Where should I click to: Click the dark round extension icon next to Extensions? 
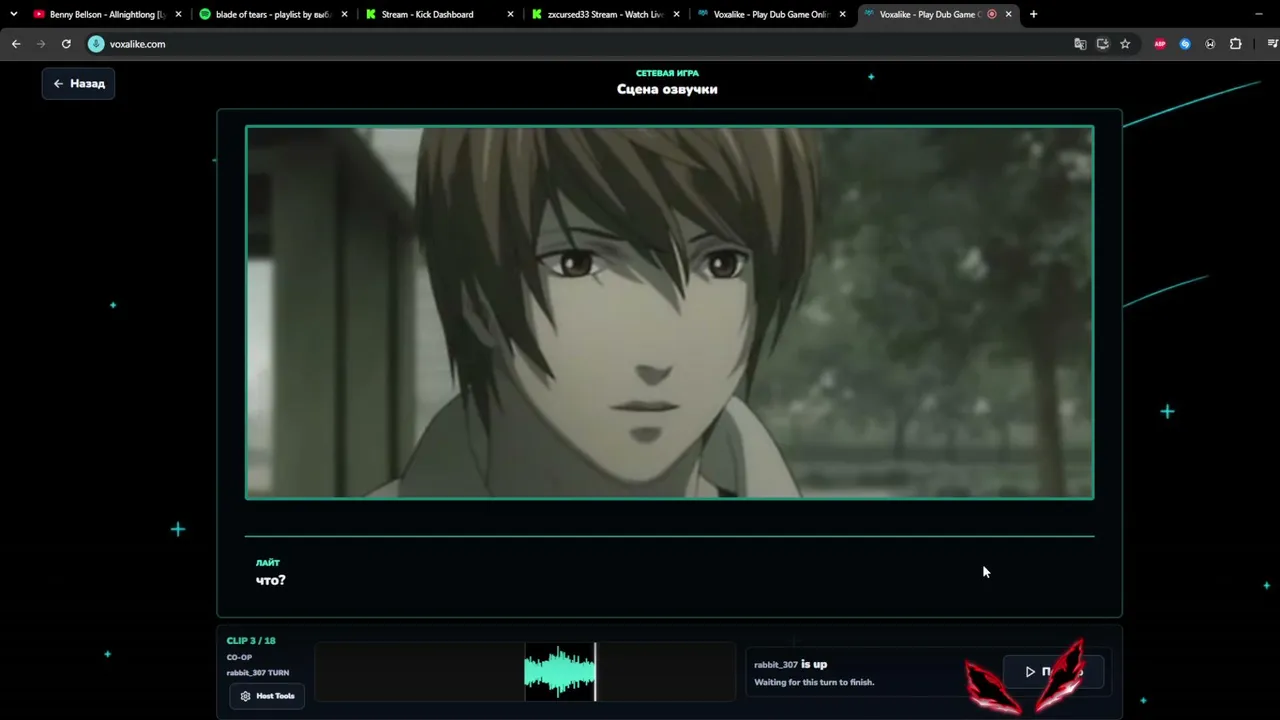[1210, 44]
